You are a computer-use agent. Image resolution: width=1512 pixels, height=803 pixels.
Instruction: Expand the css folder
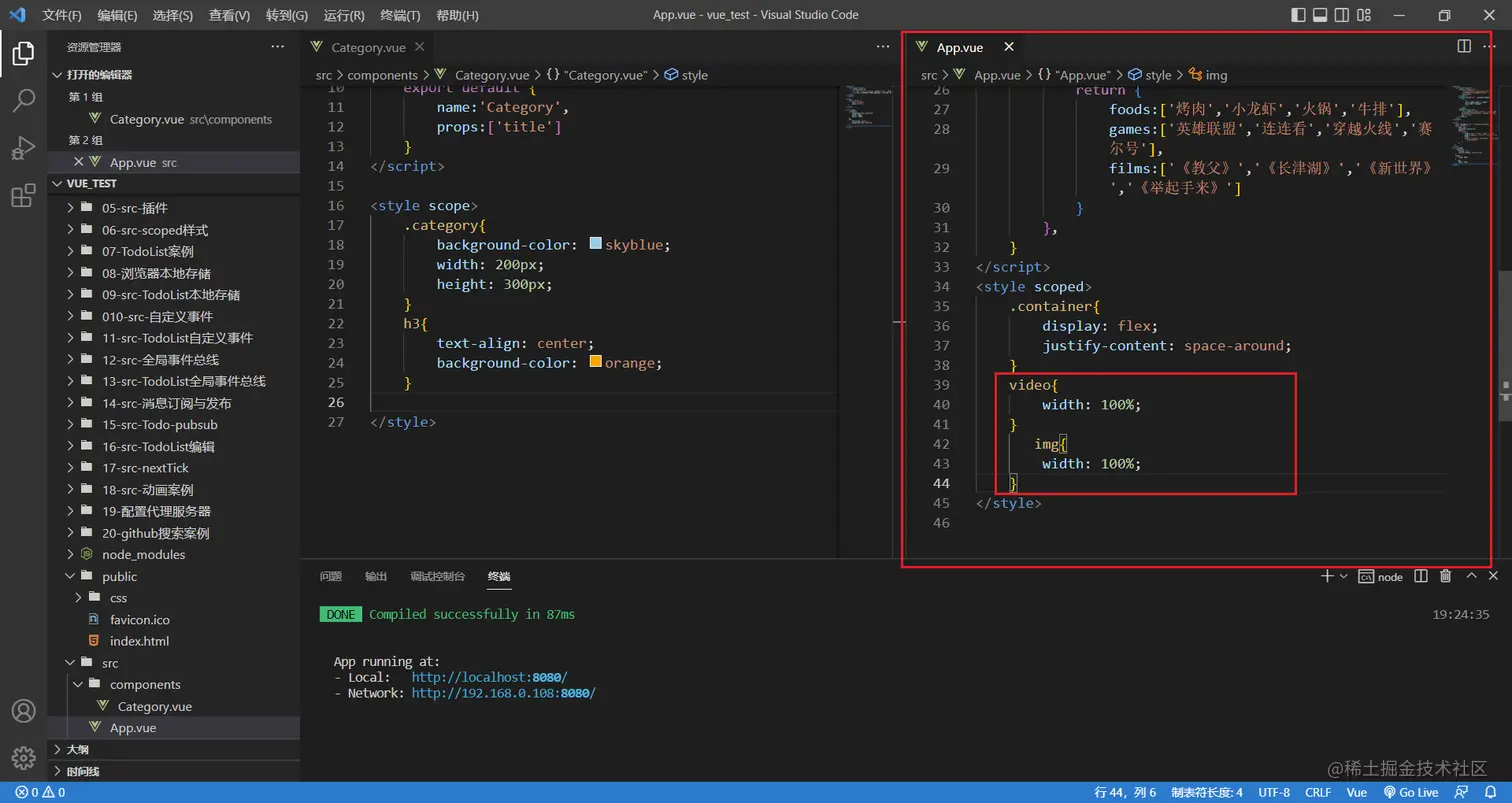(x=174, y=598)
